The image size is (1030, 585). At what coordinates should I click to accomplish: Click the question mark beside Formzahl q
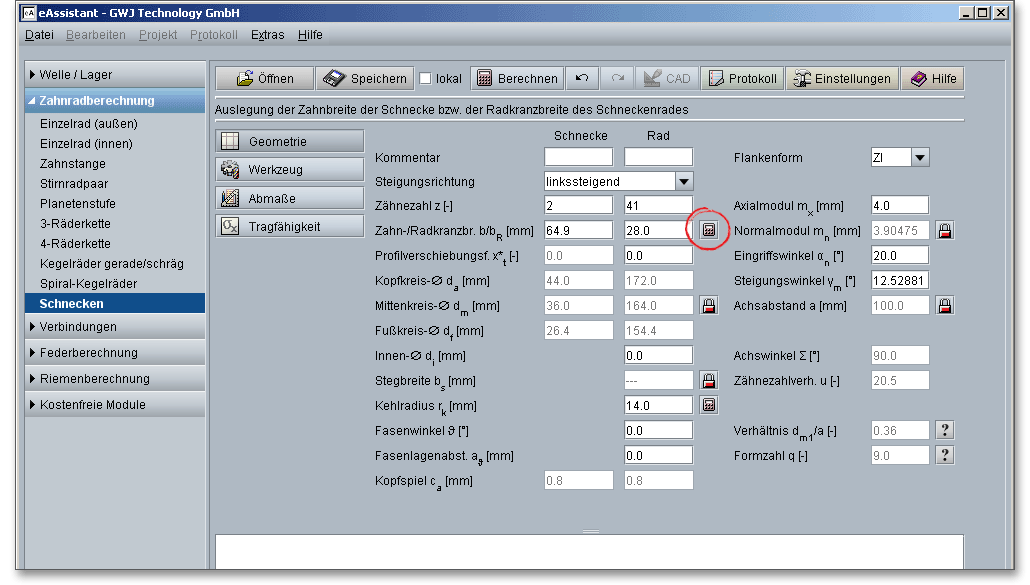[944, 455]
